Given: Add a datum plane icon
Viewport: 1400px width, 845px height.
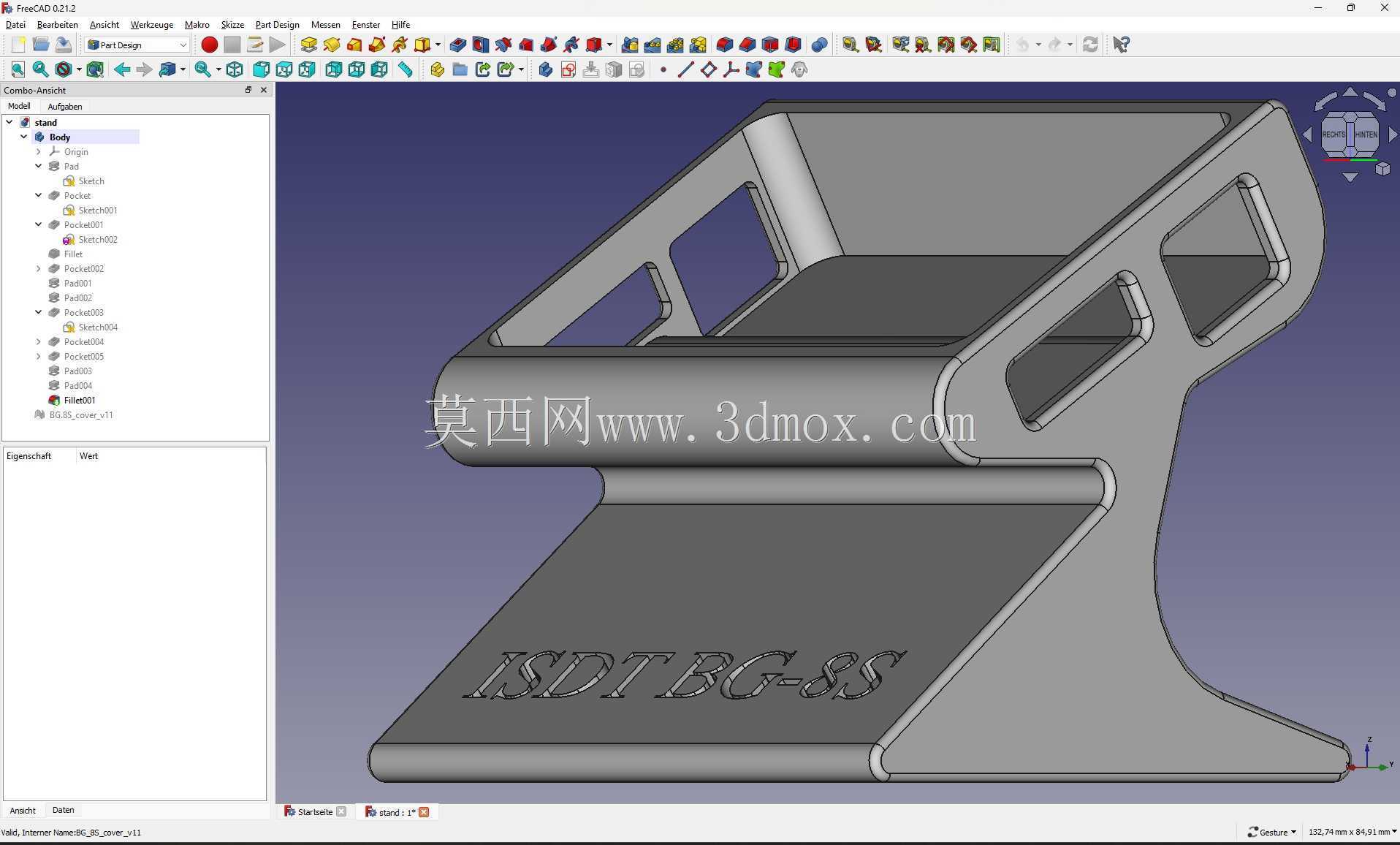Looking at the screenshot, I should 708,69.
